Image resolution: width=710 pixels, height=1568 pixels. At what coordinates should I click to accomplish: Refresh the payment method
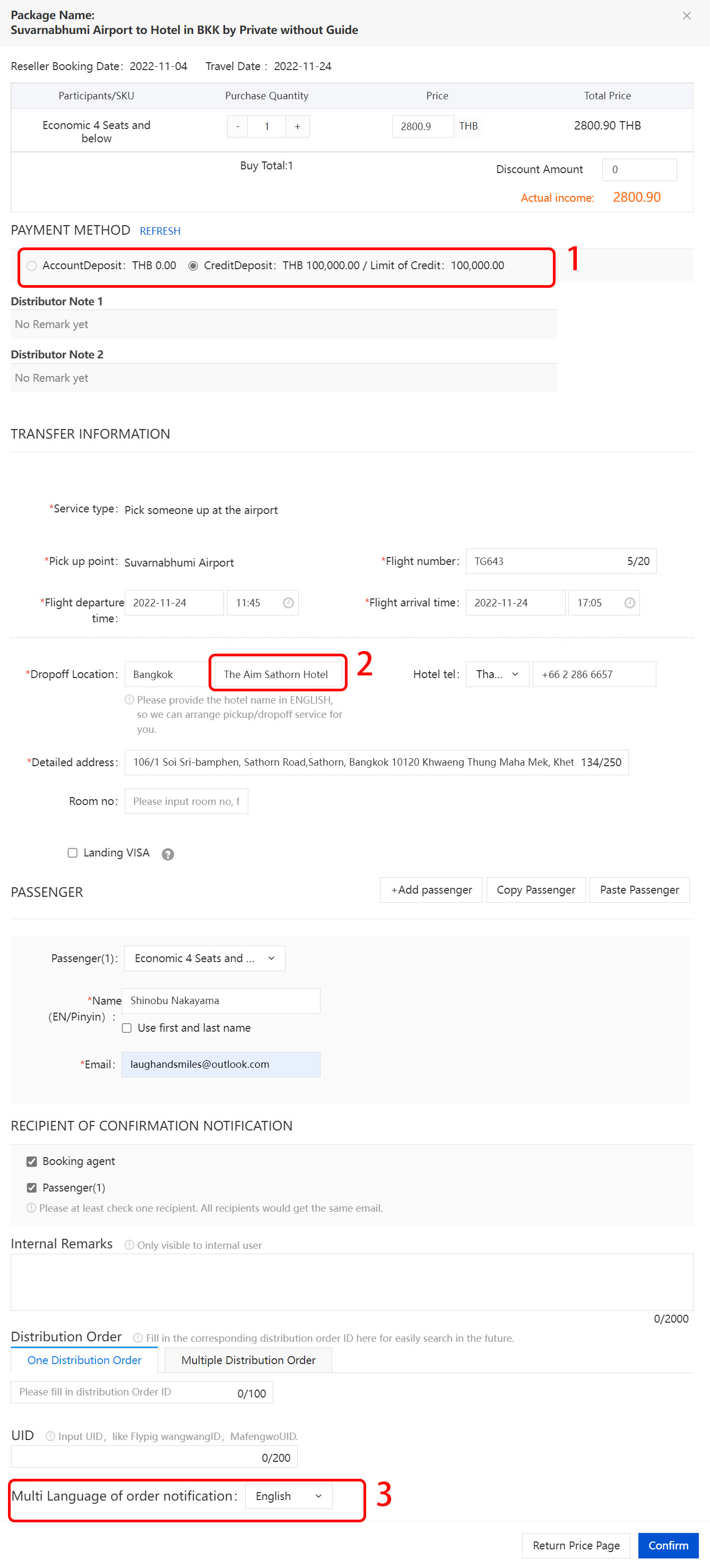point(160,232)
